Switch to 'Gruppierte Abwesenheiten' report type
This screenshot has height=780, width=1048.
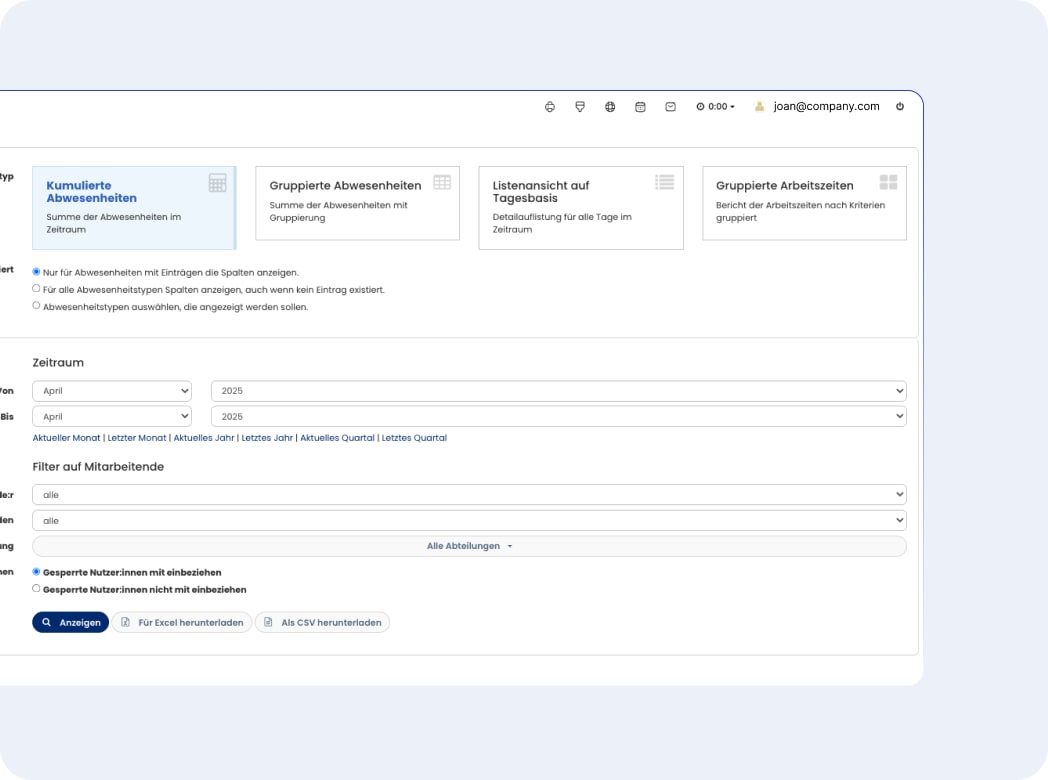(357, 203)
